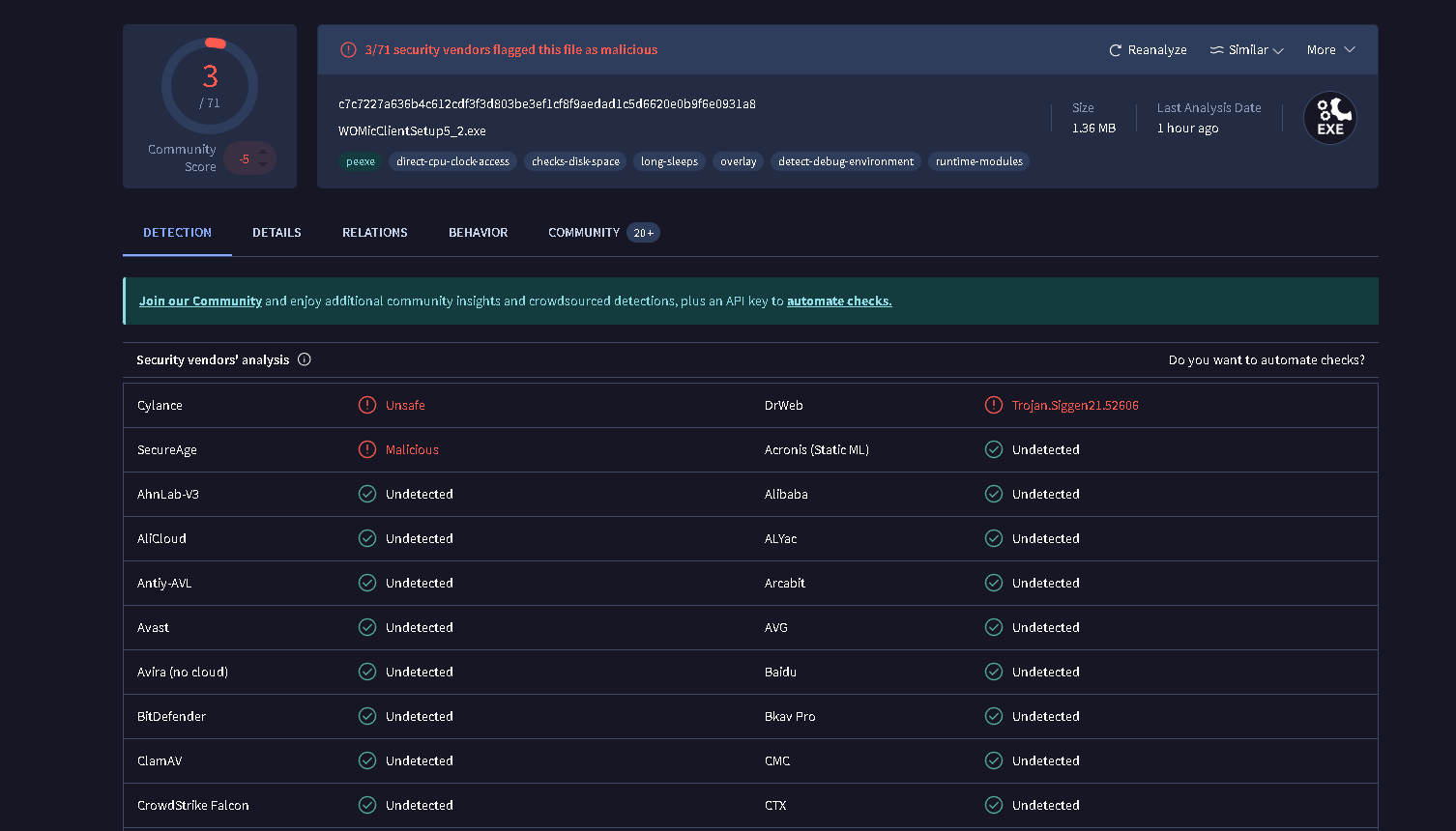This screenshot has width=1456, height=831.
Task: Click the red alert icon in the 3/71 banner
Action: (x=348, y=50)
